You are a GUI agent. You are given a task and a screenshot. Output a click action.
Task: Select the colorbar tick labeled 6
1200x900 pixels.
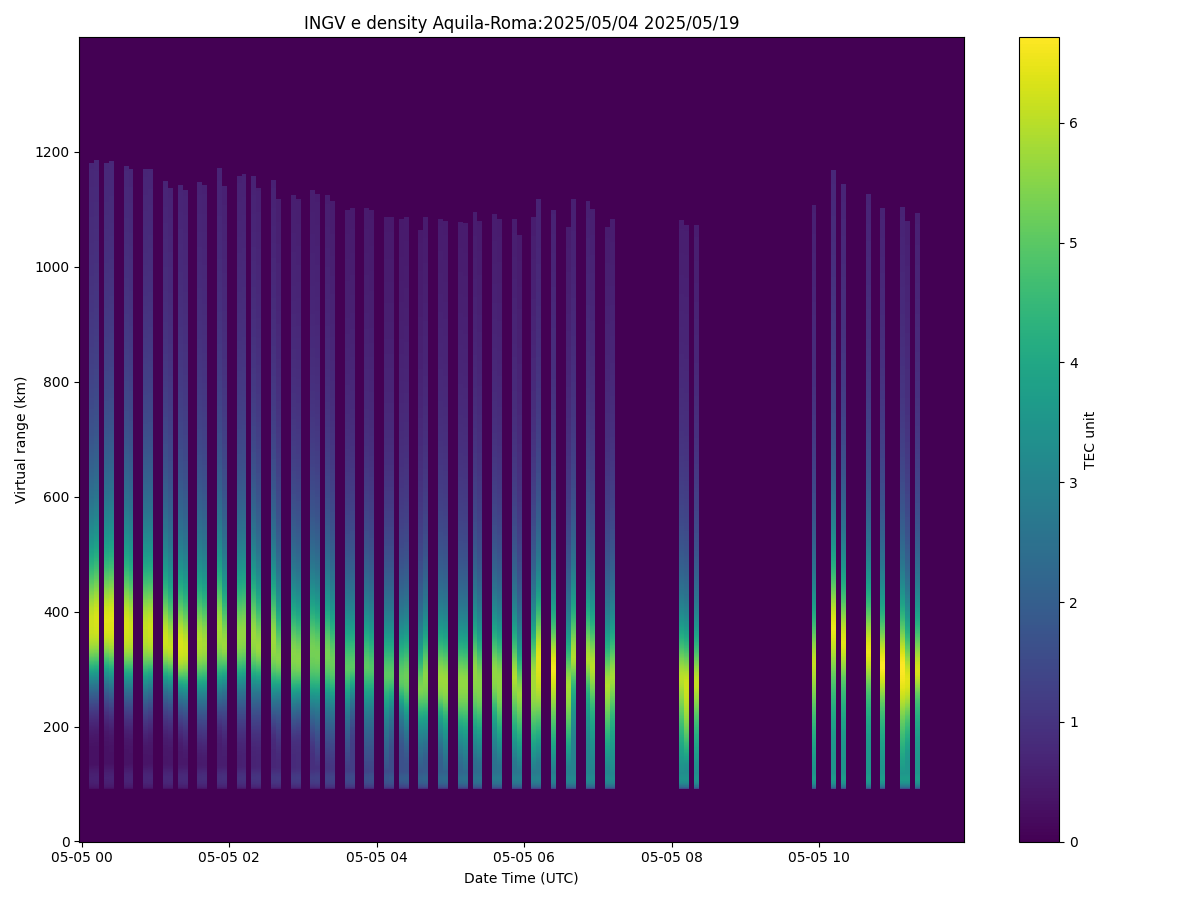(x=1073, y=123)
